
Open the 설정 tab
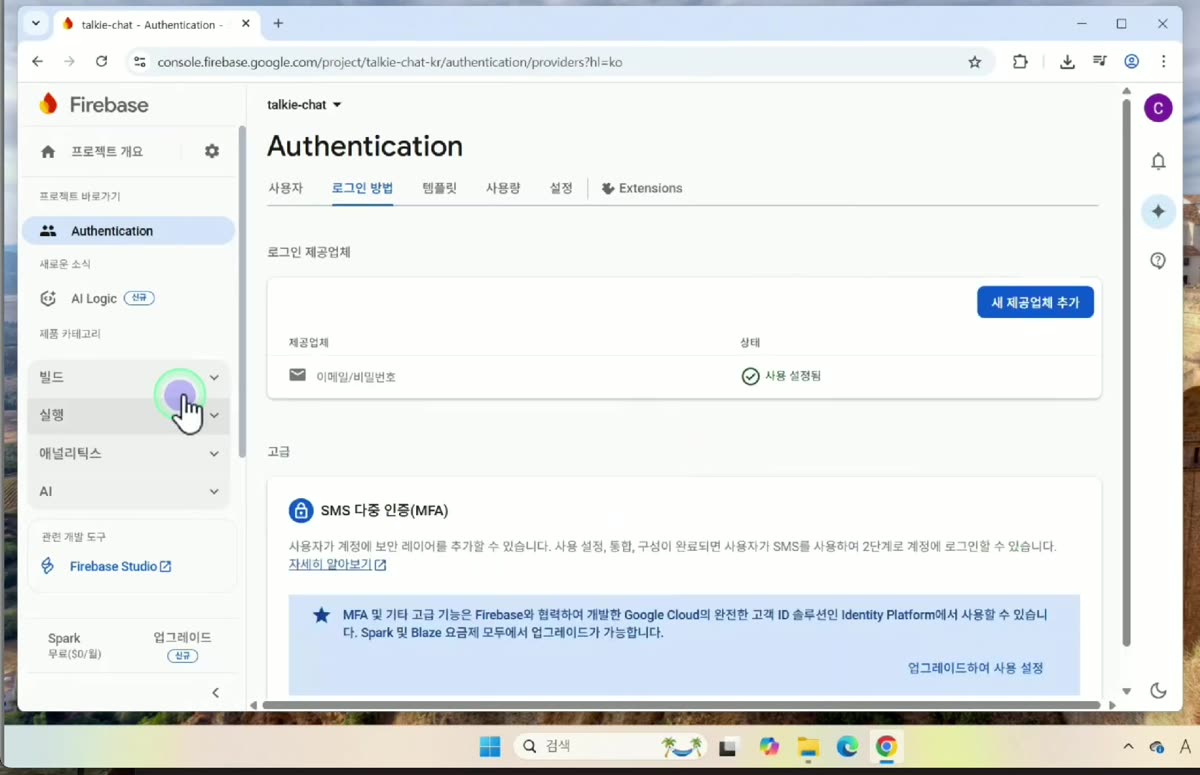pos(561,188)
